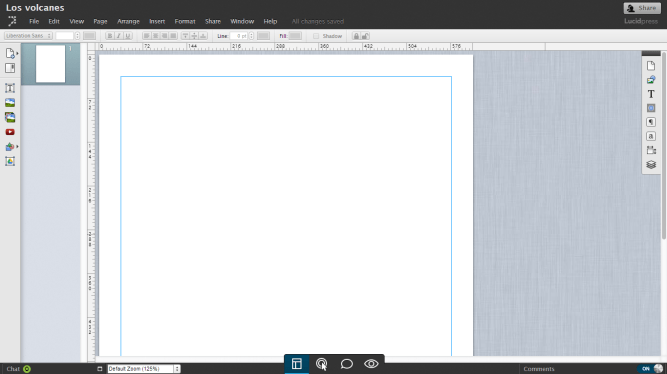Open the shapes/graphics icon in right panel

click(651, 80)
